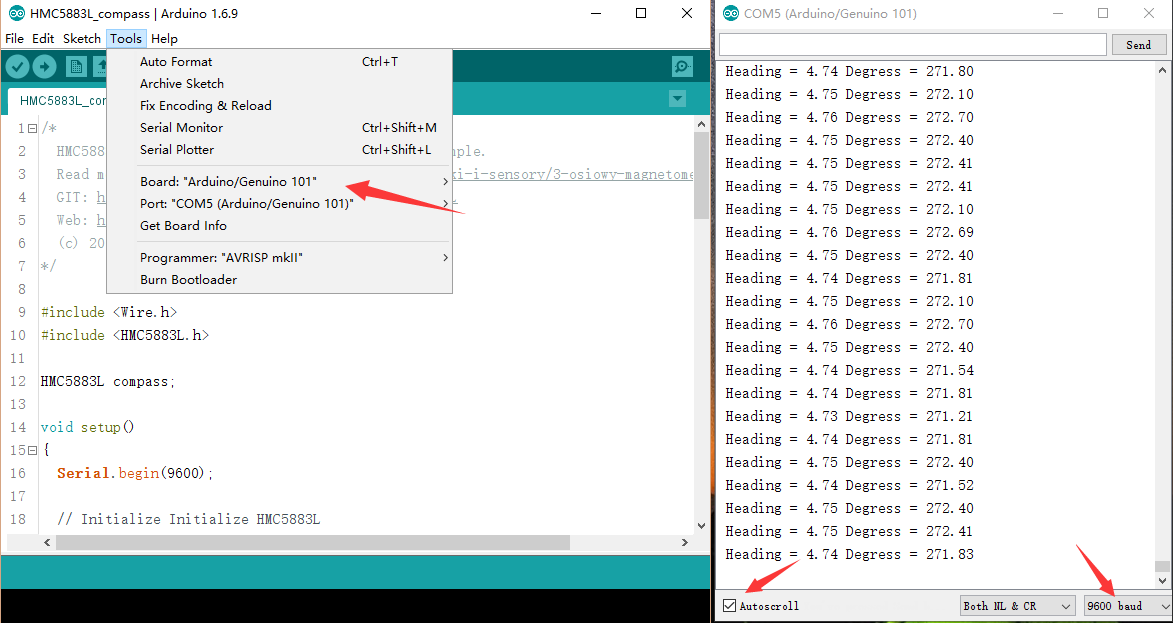Click the serial monitor input field
This screenshot has width=1173, height=623.
[x=913, y=45]
